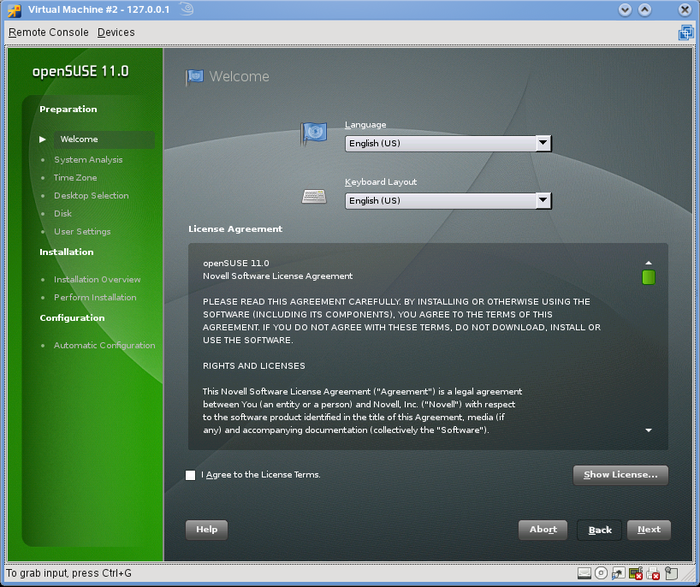Click the Abort button
The width and height of the screenshot is (700, 587).
(543, 530)
